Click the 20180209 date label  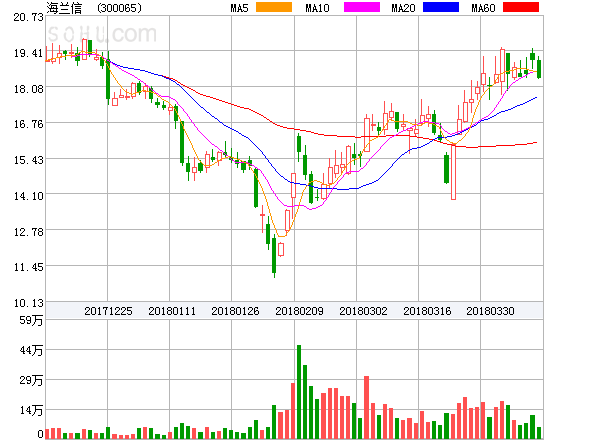click(299, 311)
